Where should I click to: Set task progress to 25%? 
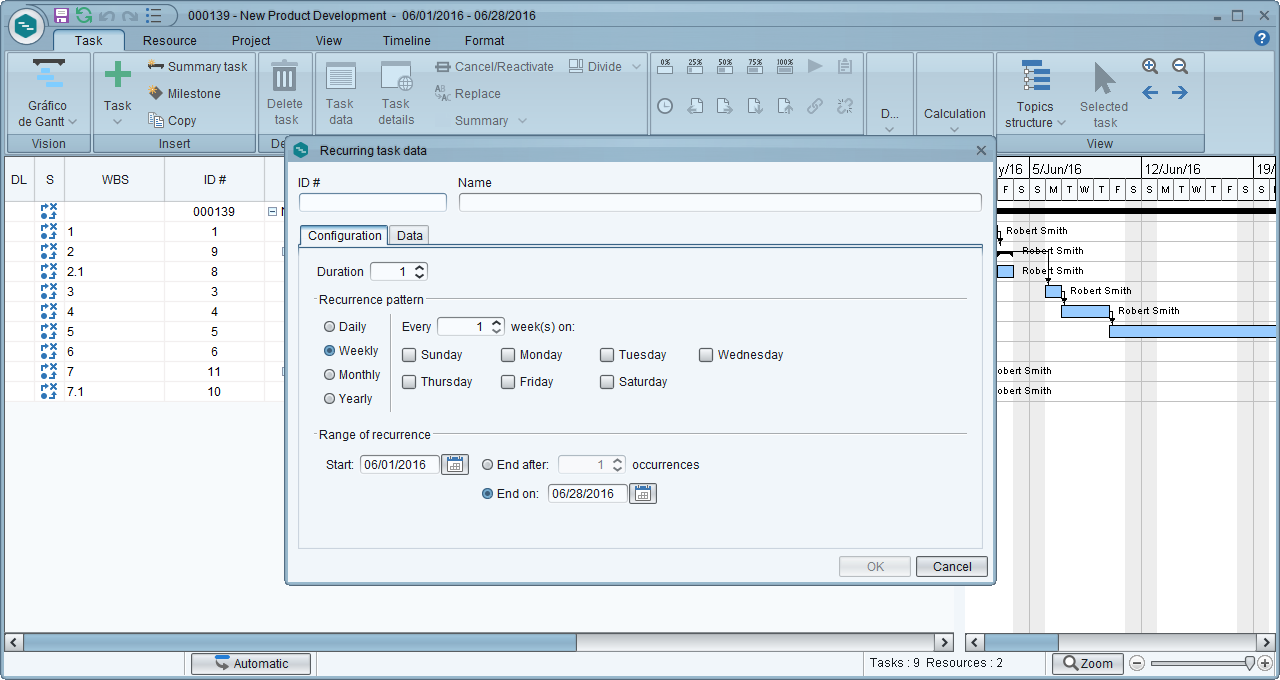pyautogui.click(x=695, y=66)
